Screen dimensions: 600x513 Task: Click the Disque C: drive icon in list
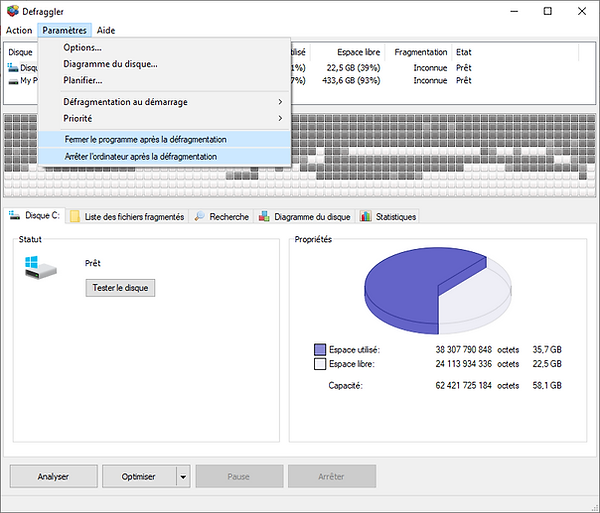tap(13, 68)
